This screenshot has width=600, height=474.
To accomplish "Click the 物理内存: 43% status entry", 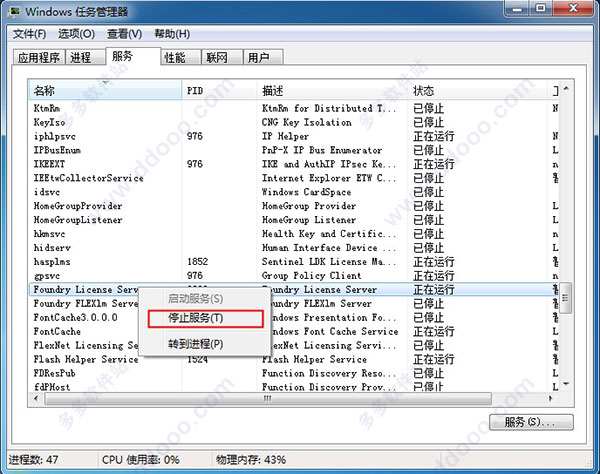I will 251,459.
